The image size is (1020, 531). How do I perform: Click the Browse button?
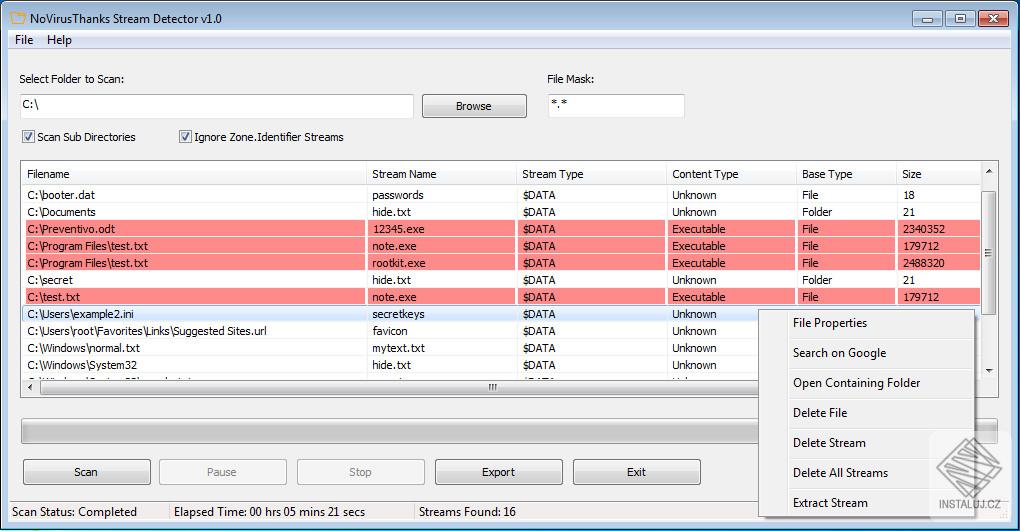(474, 106)
